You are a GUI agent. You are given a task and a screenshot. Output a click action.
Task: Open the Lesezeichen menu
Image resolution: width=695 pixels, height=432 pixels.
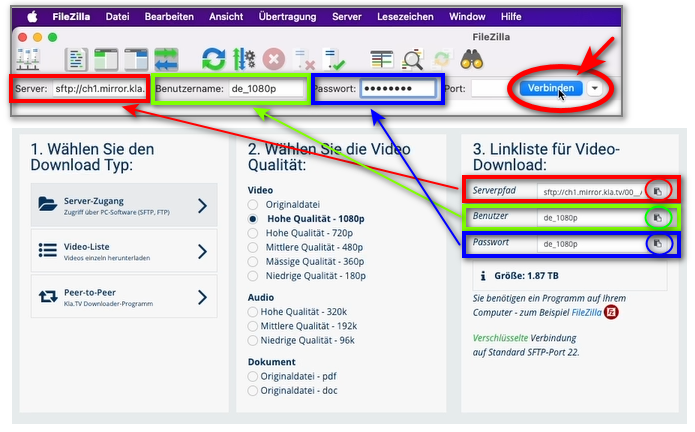[407, 17]
